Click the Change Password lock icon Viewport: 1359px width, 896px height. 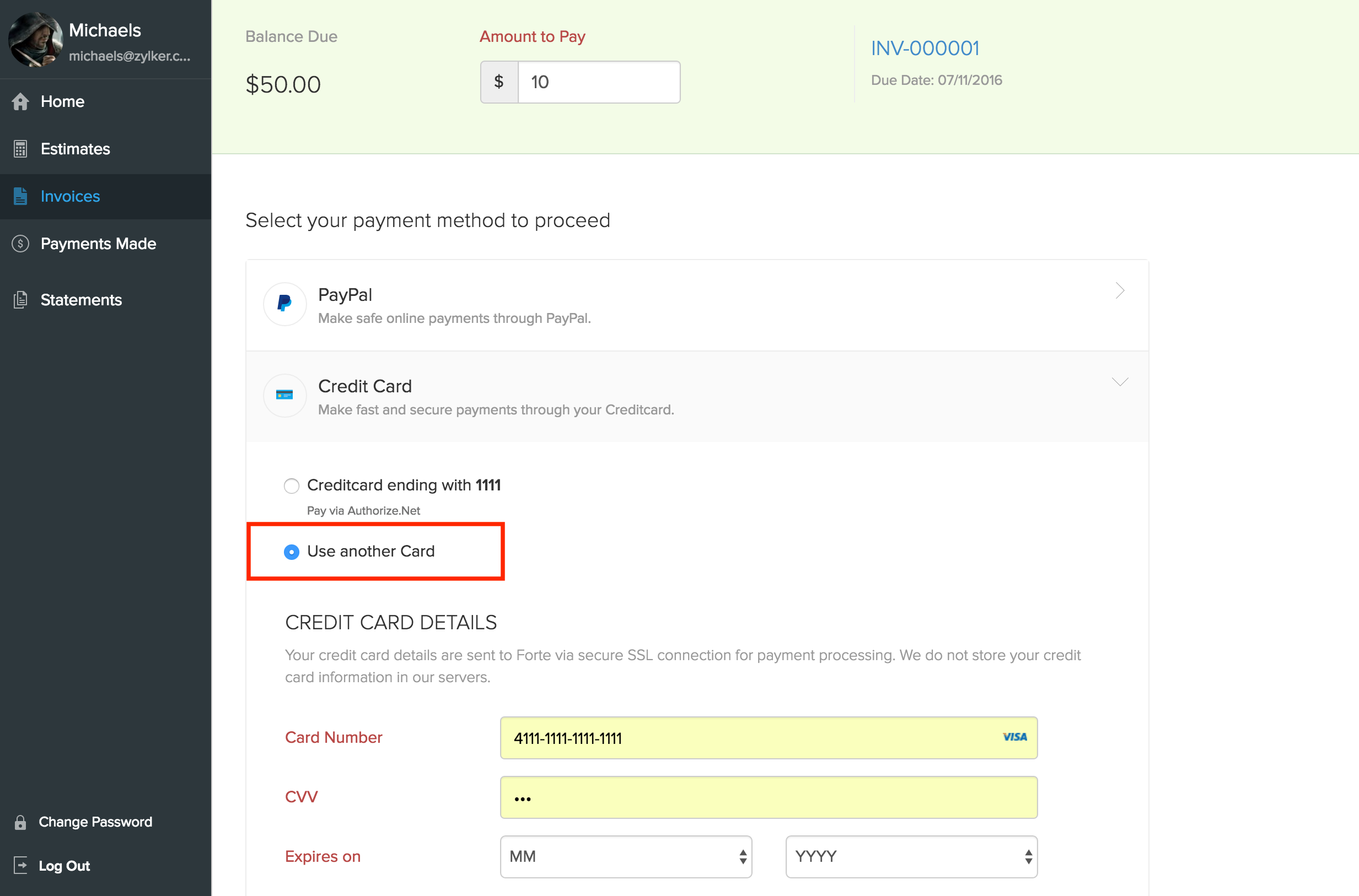[20, 822]
